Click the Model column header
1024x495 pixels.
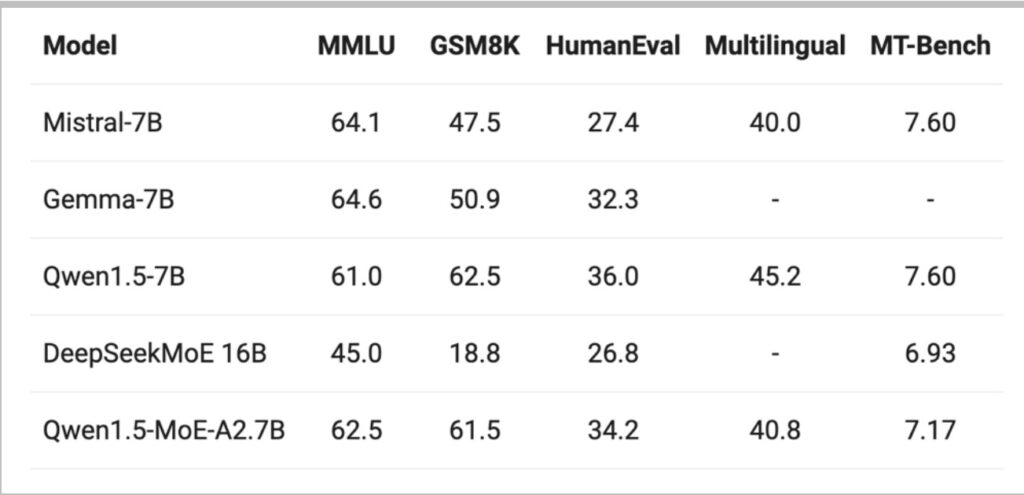click(80, 46)
